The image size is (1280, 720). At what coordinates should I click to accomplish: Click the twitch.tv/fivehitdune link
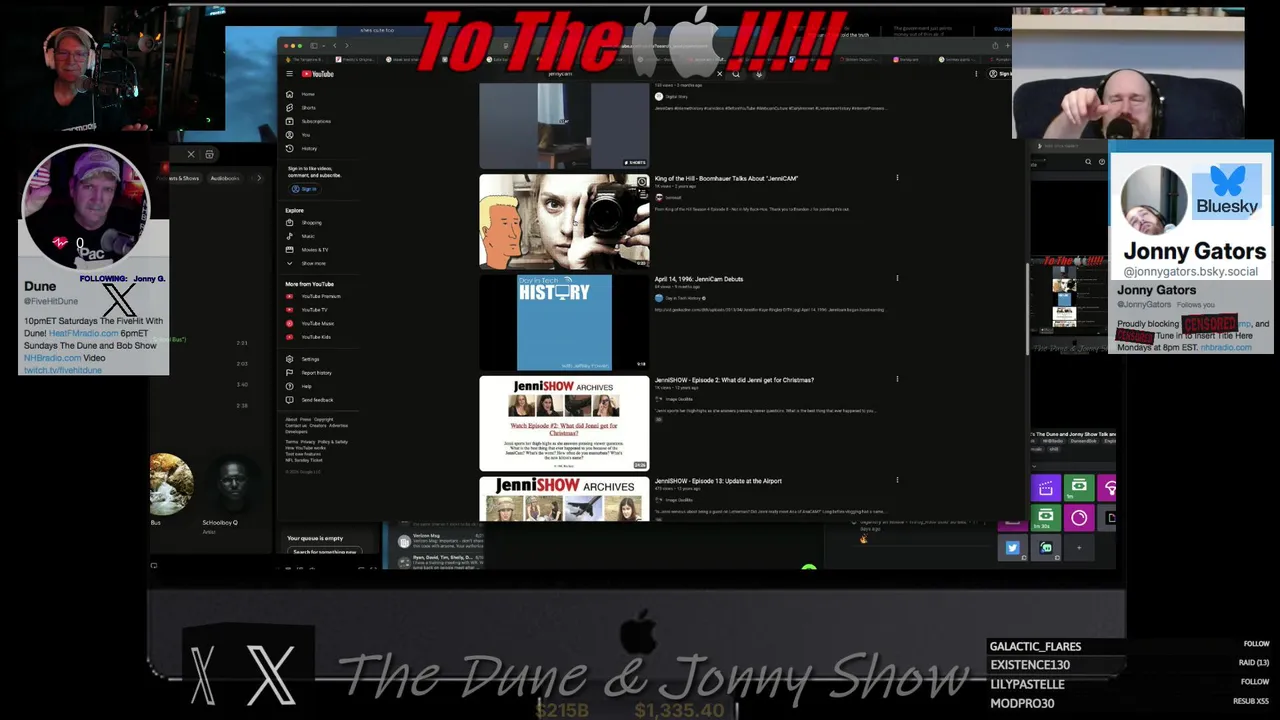[63, 370]
